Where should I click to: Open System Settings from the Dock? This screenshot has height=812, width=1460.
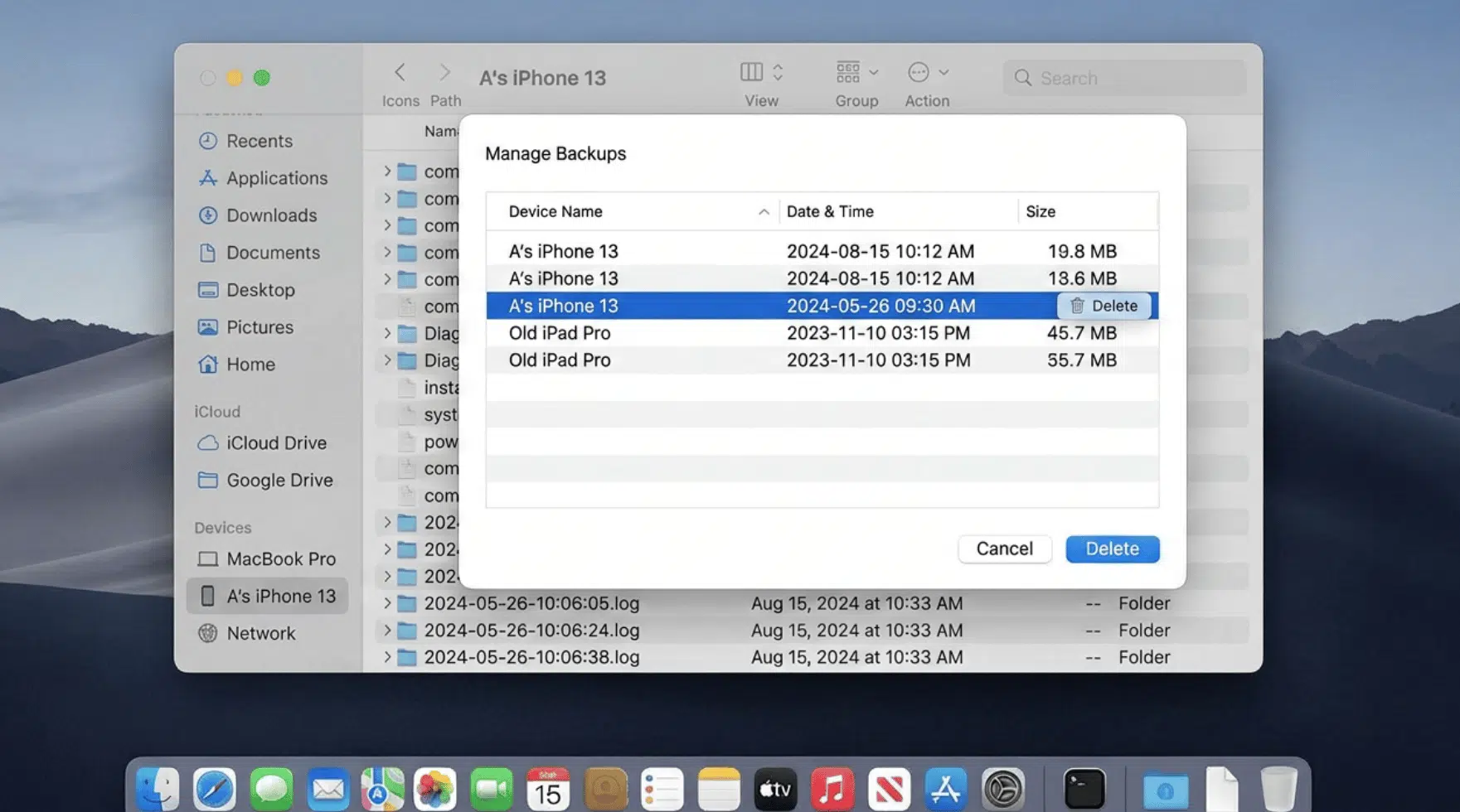pos(1003,788)
